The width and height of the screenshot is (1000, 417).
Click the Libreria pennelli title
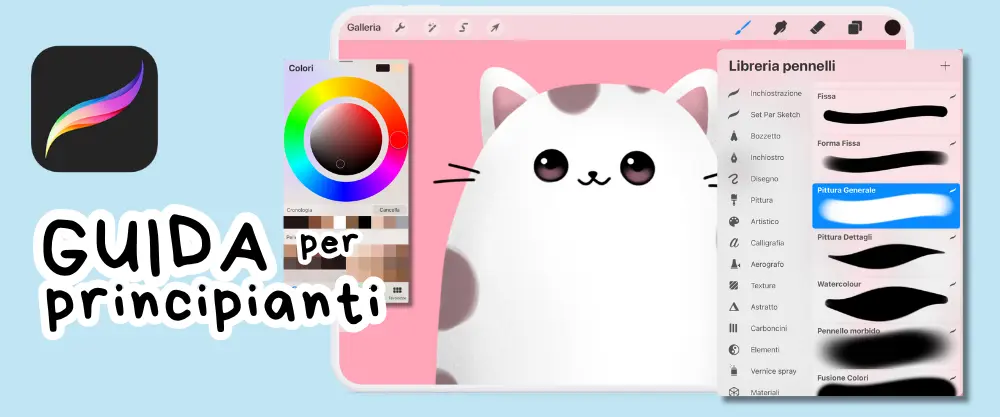tap(782, 66)
